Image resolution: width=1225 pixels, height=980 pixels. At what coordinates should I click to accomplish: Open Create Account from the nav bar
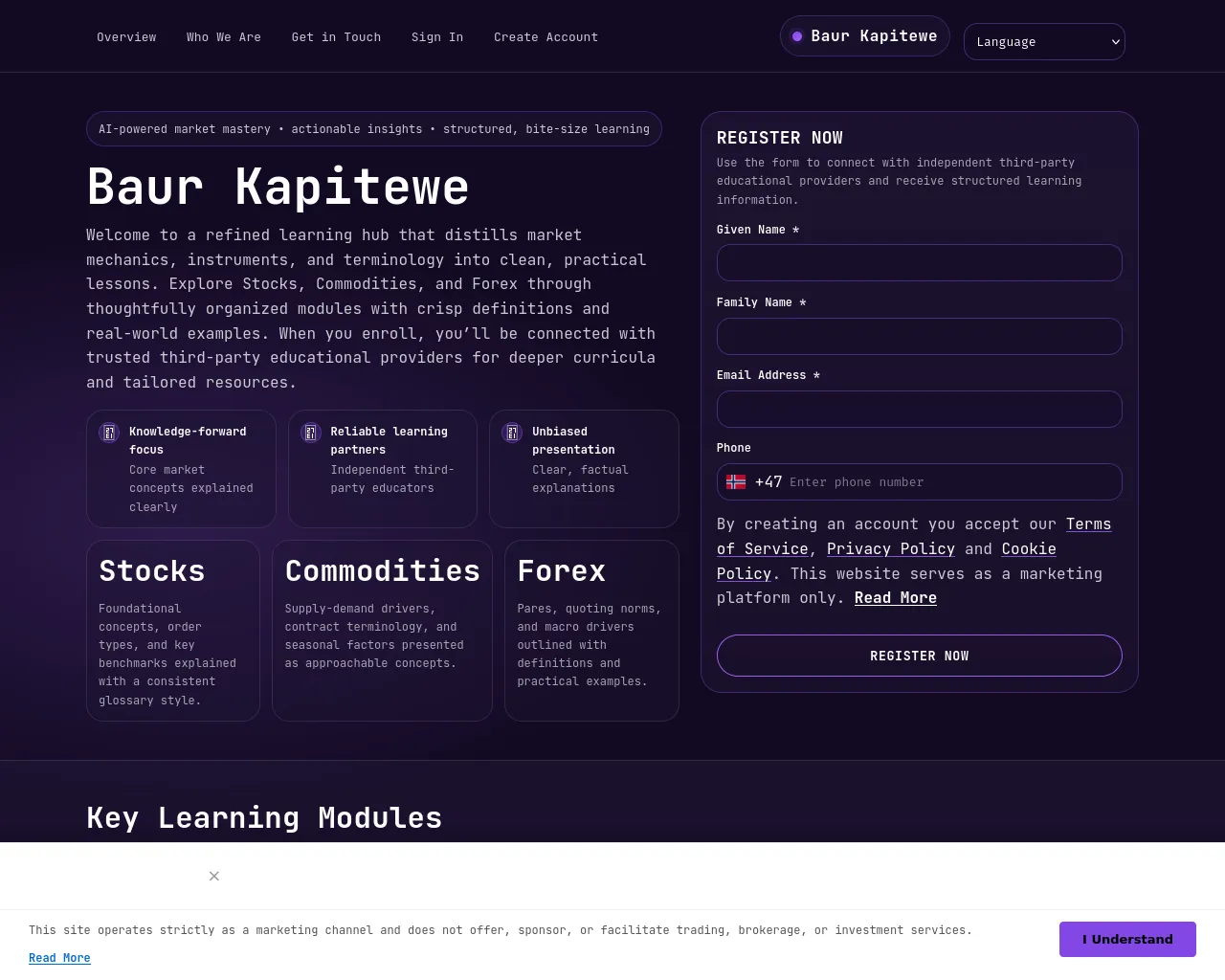click(x=546, y=37)
